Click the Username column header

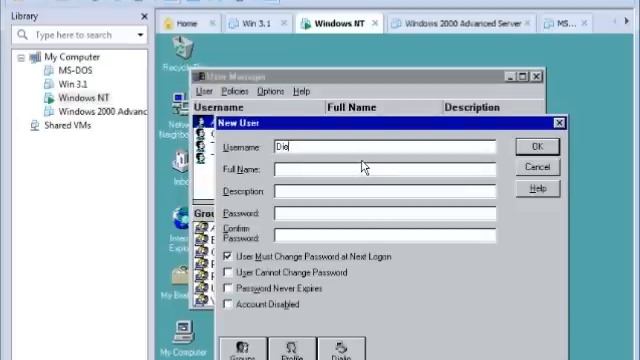259,107
